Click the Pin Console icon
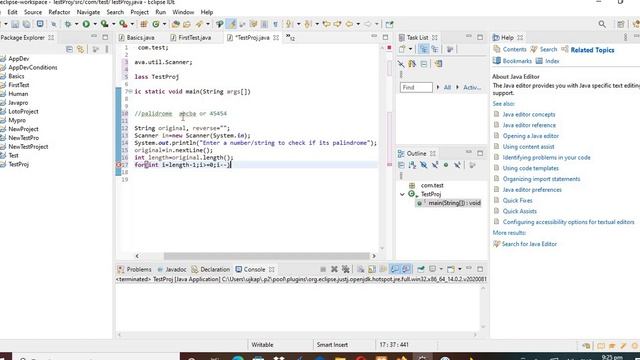The height and width of the screenshot is (360, 640). pos(421,269)
